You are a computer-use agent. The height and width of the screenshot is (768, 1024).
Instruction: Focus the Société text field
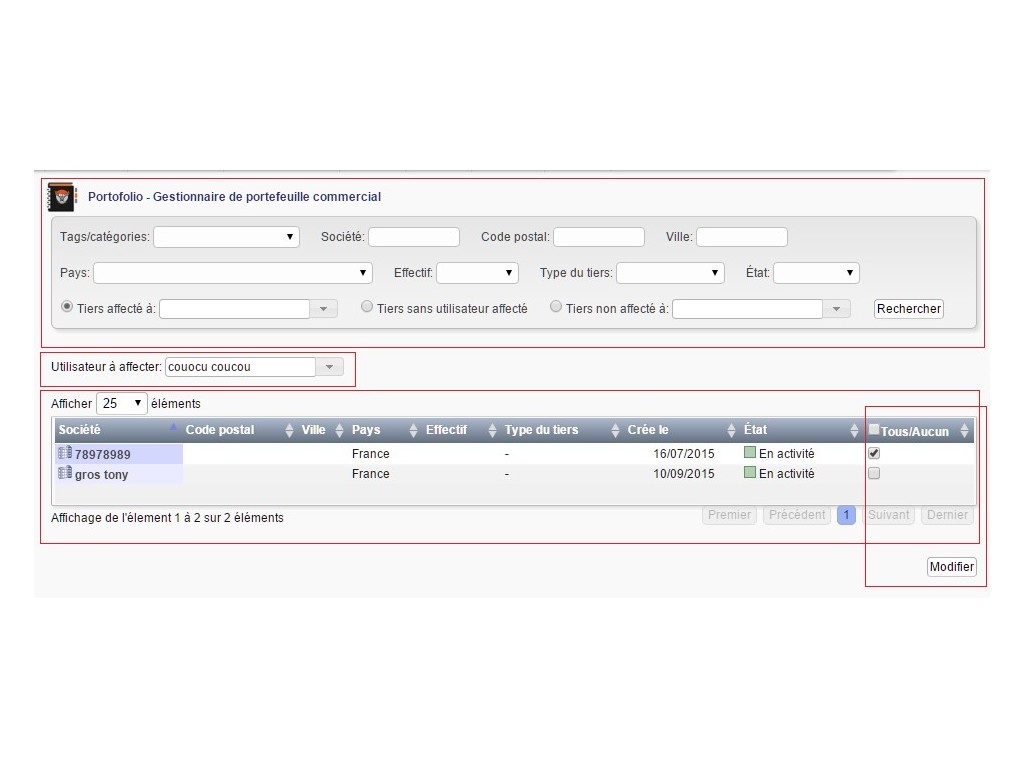tap(414, 237)
